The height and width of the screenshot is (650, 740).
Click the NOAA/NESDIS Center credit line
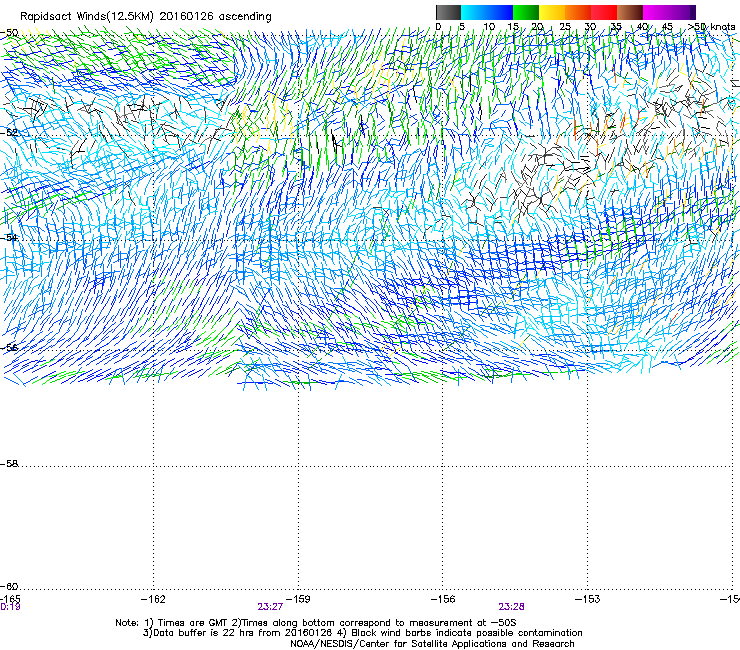pyautogui.click(x=432, y=644)
